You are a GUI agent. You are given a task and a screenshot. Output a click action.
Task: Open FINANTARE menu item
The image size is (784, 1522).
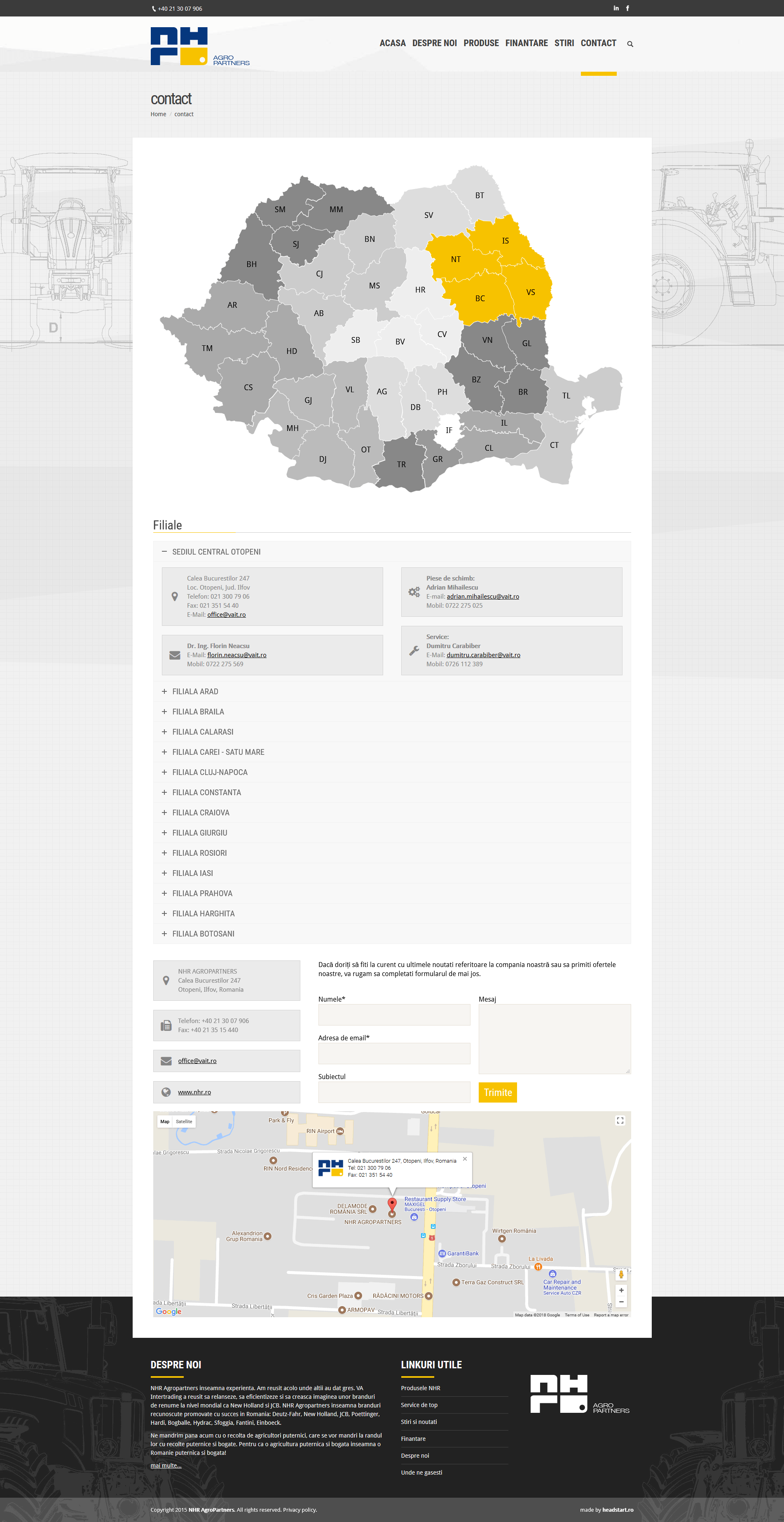click(x=527, y=43)
